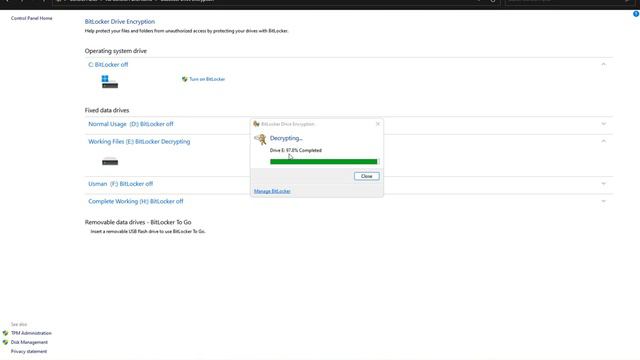The width and height of the screenshot is (640, 360).
Task: Click Drive E: Completed status text
Action: tap(296, 150)
